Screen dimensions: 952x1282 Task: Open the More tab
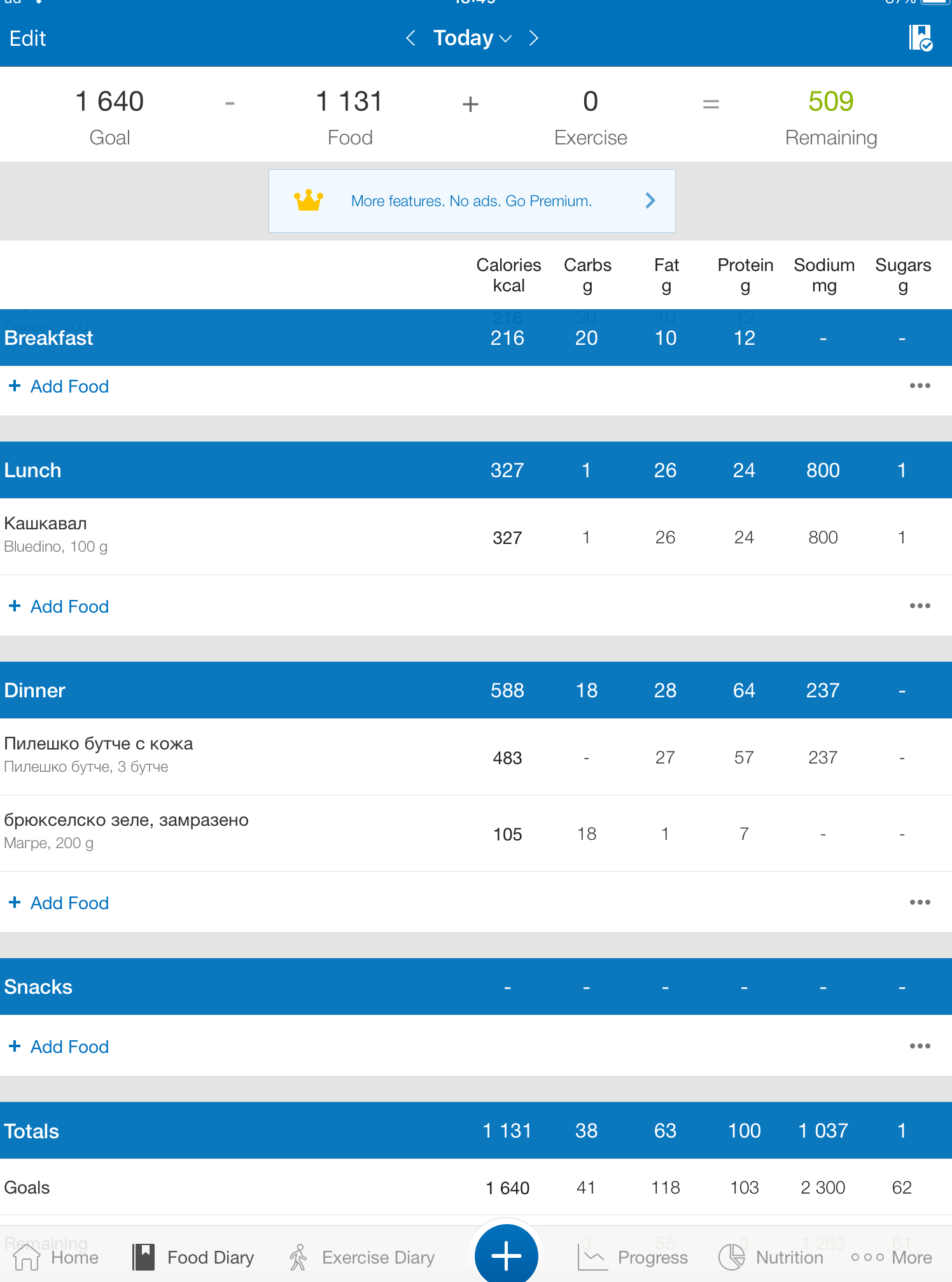[x=892, y=1257]
